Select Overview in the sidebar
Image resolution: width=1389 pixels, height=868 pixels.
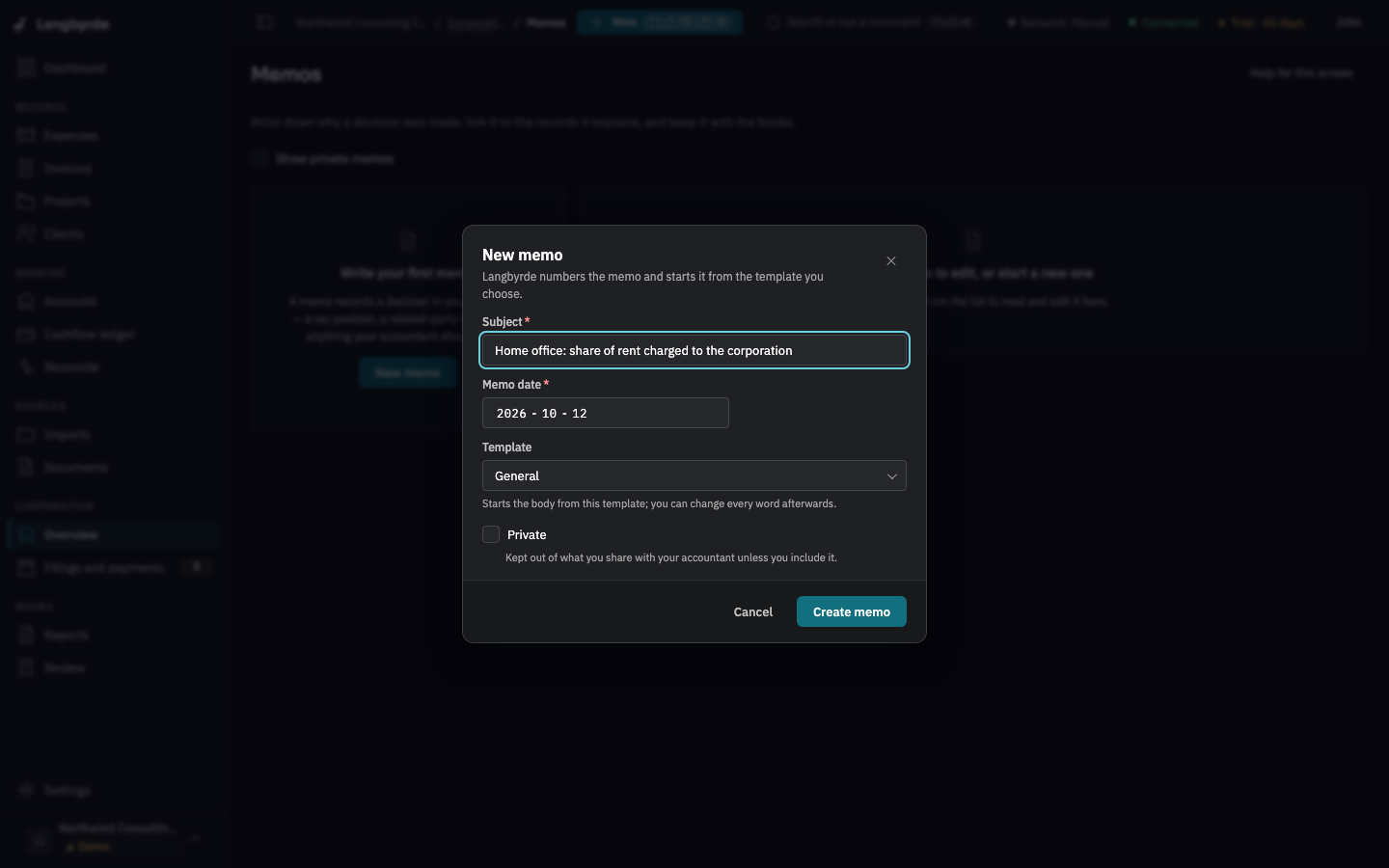coord(112,534)
